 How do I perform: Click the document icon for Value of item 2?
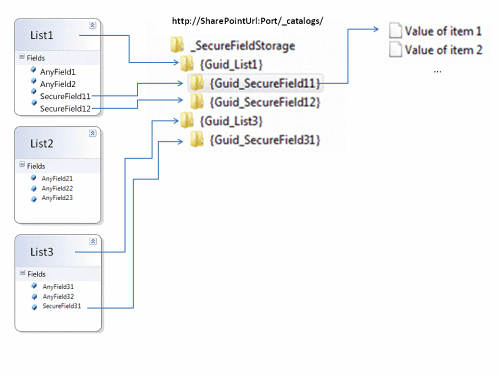tap(395, 49)
